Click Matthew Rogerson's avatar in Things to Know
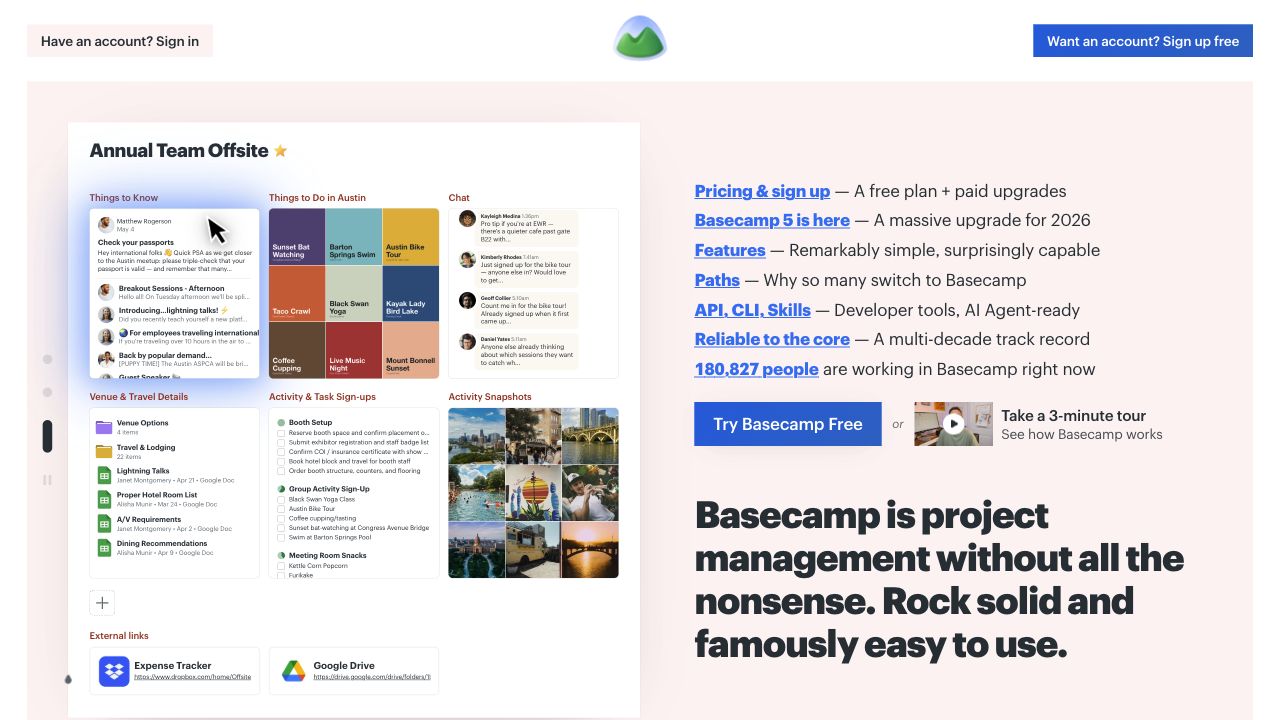 pos(105,225)
